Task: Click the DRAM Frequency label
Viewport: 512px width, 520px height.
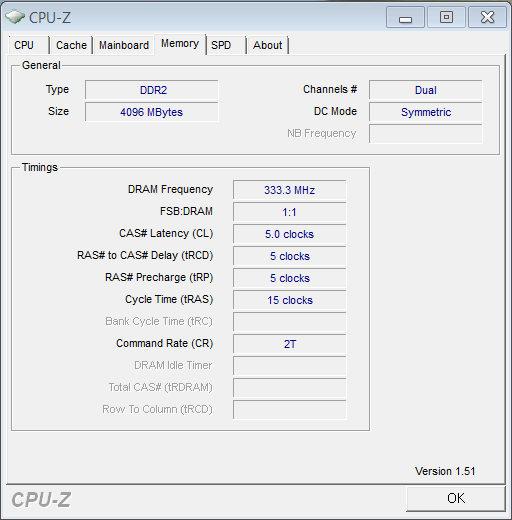Action: [170, 189]
